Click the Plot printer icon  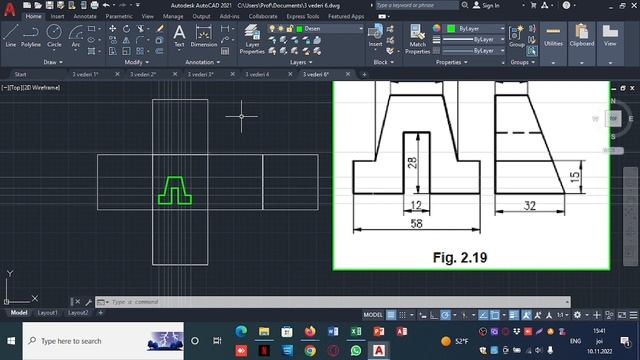tap(94, 5)
